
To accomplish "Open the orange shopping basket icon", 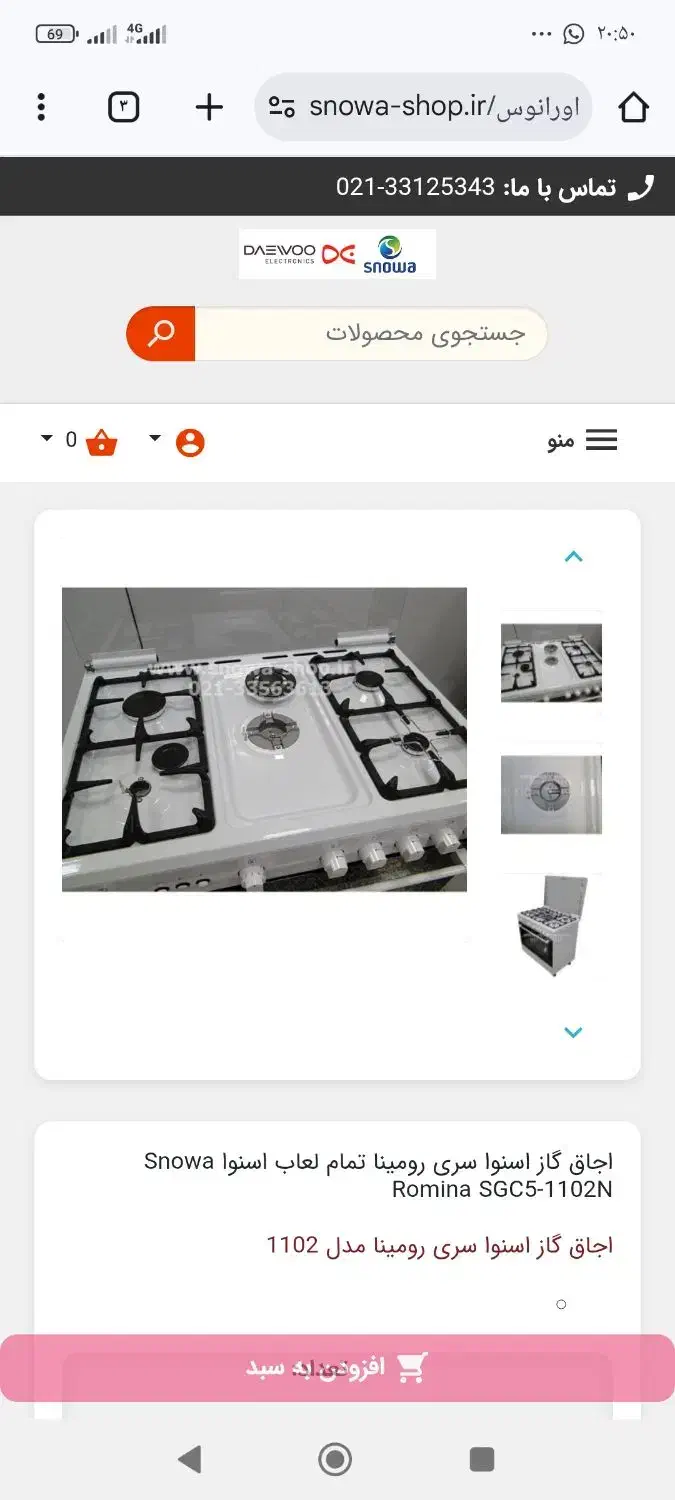I will click(x=102, y=441).
